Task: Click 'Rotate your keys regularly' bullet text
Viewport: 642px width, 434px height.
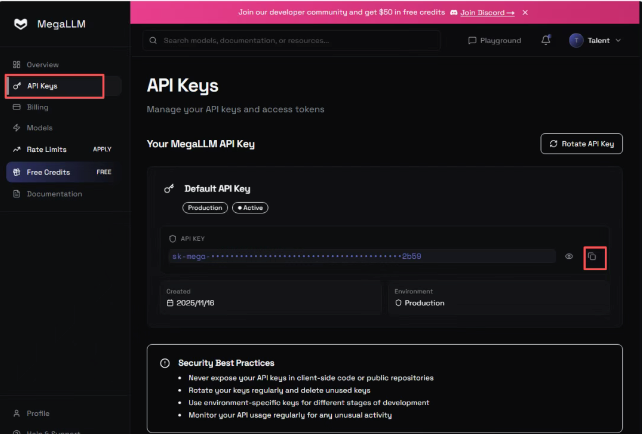Action: 279,391
